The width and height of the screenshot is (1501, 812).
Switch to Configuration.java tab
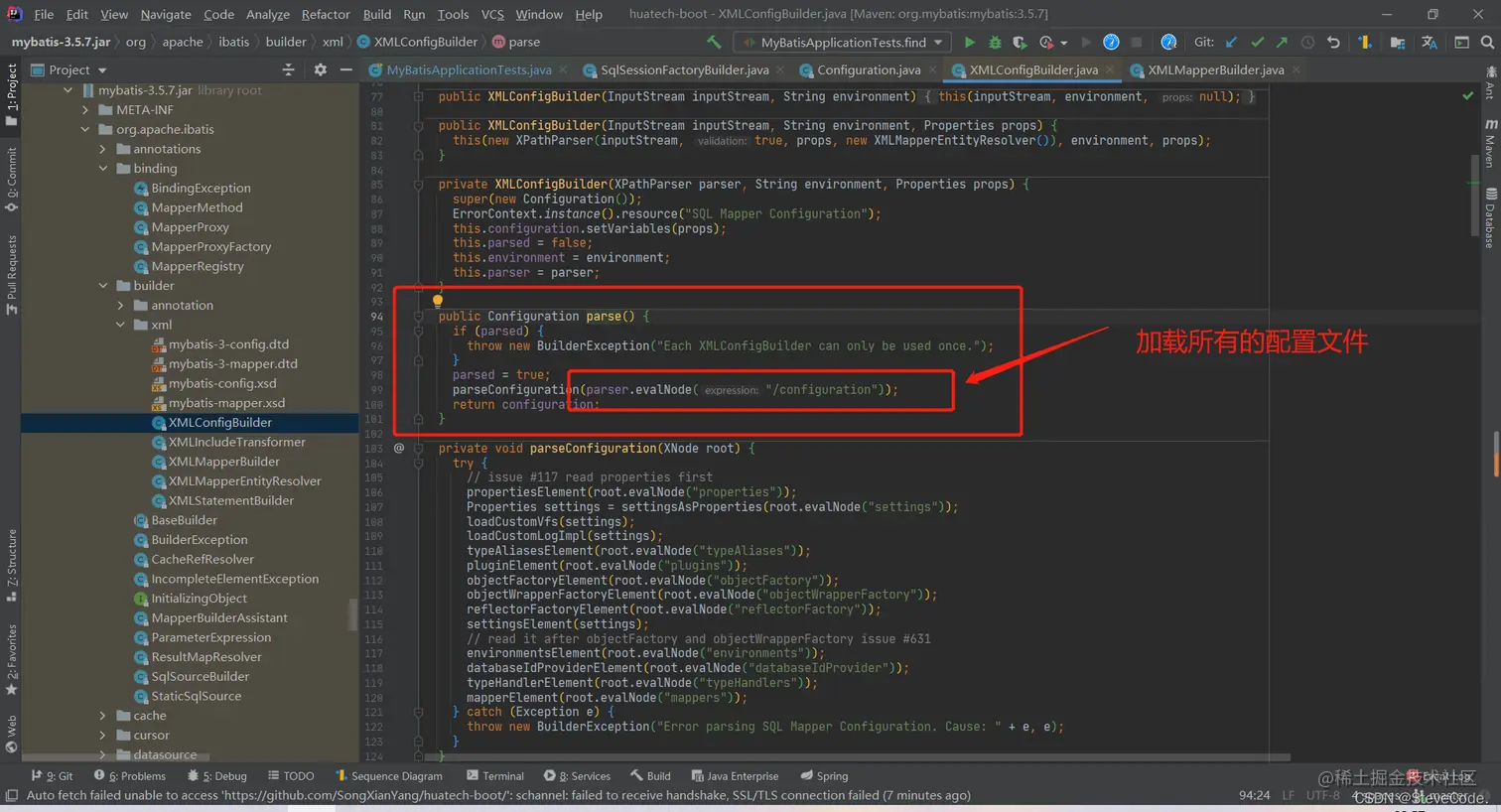coord(869,69)
